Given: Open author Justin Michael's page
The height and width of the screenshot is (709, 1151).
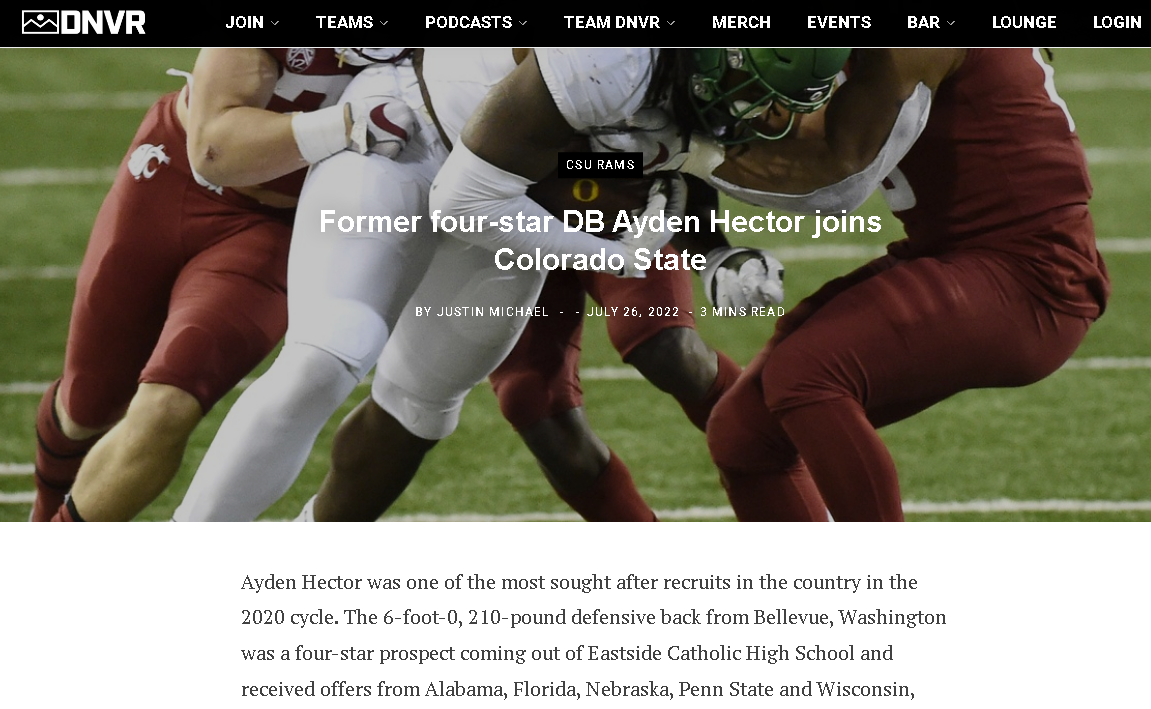Looking at the screenshot, I should click(x=493, y=311).
